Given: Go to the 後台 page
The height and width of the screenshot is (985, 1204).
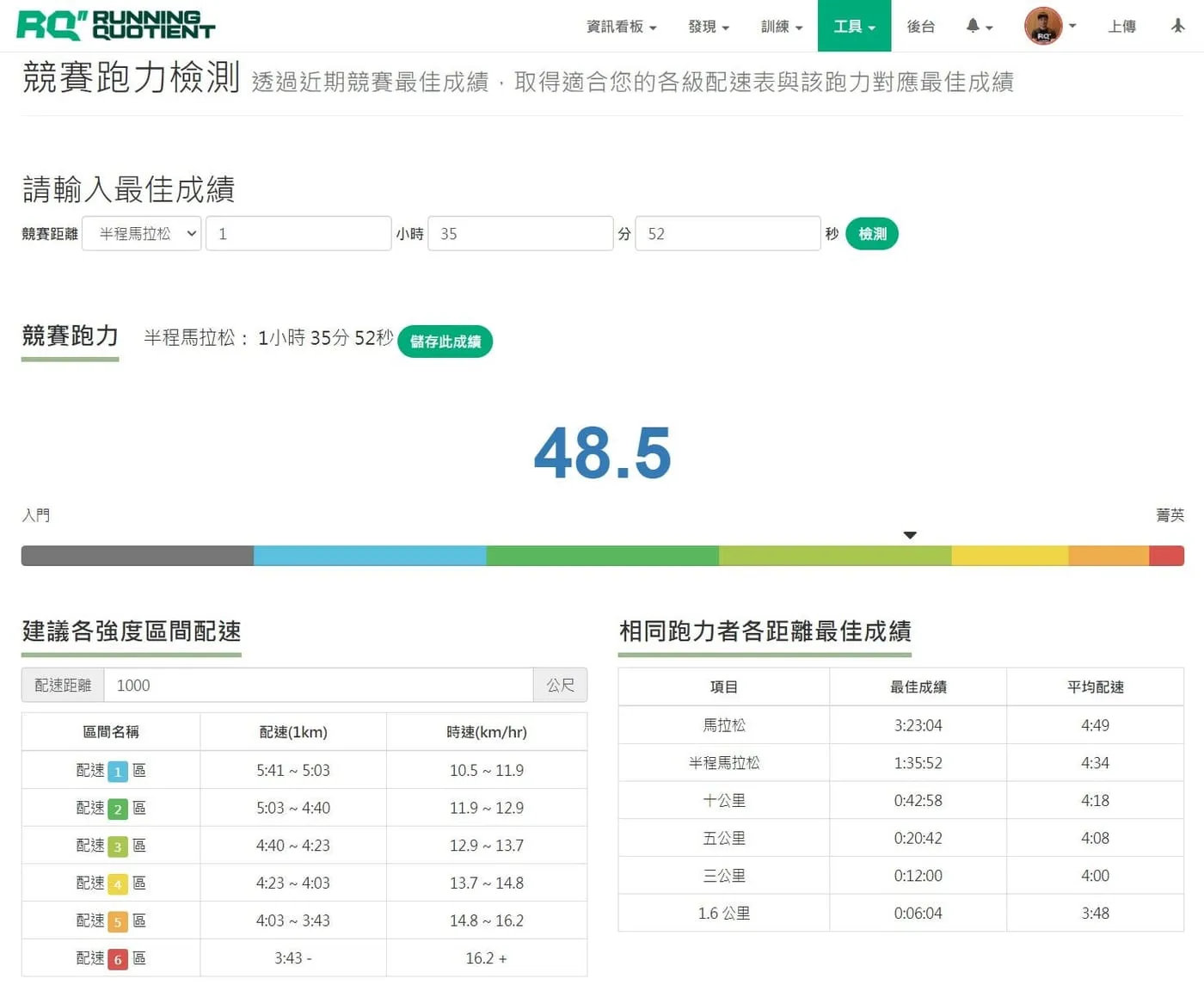Looking at the screenshot, I should (x=920, y=27).
